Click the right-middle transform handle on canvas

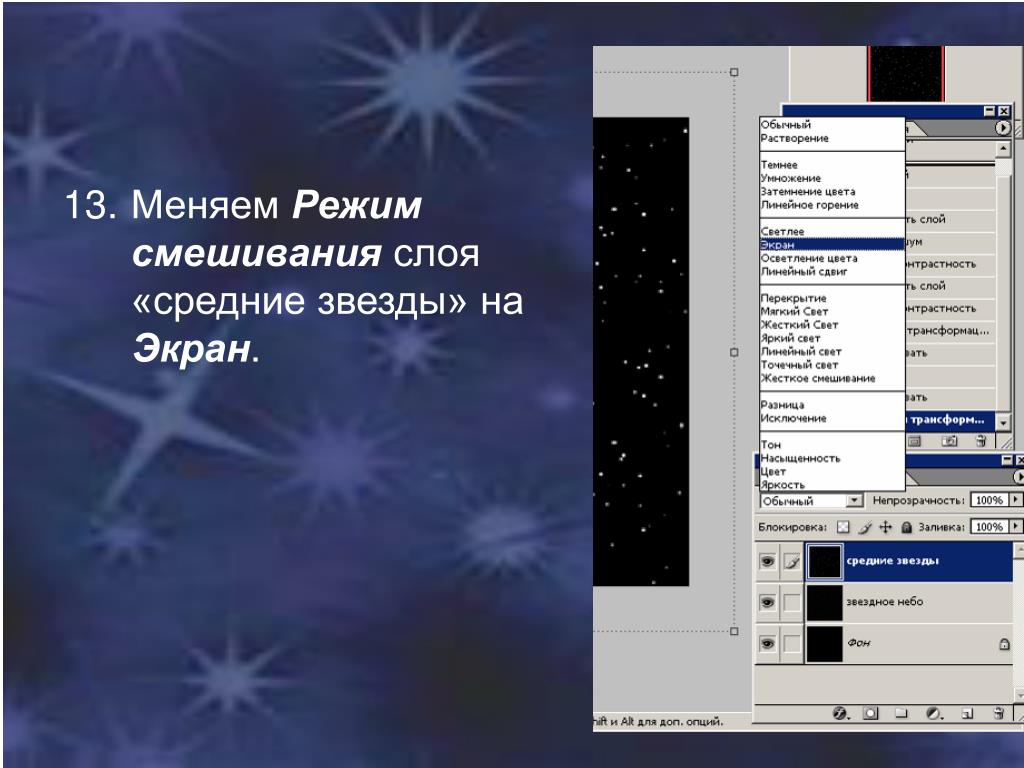(734, 352)
